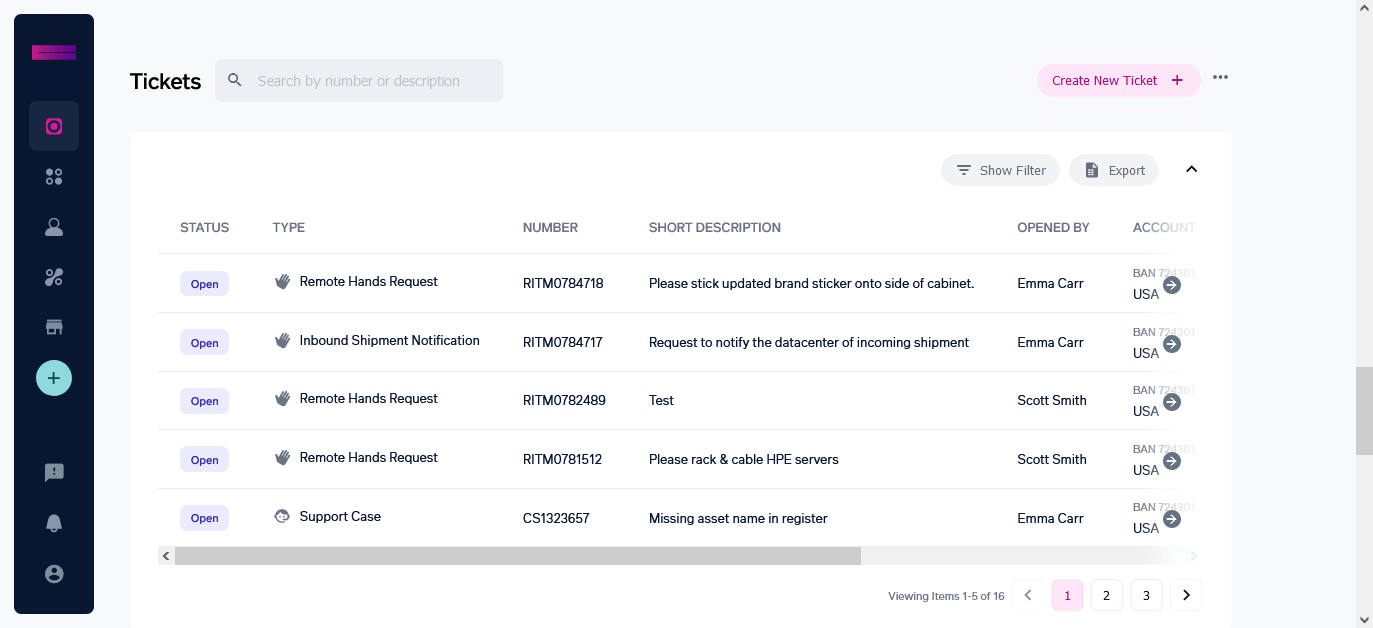
Task: Open the account avatar icon in sidebar
Action: point(54,574)
